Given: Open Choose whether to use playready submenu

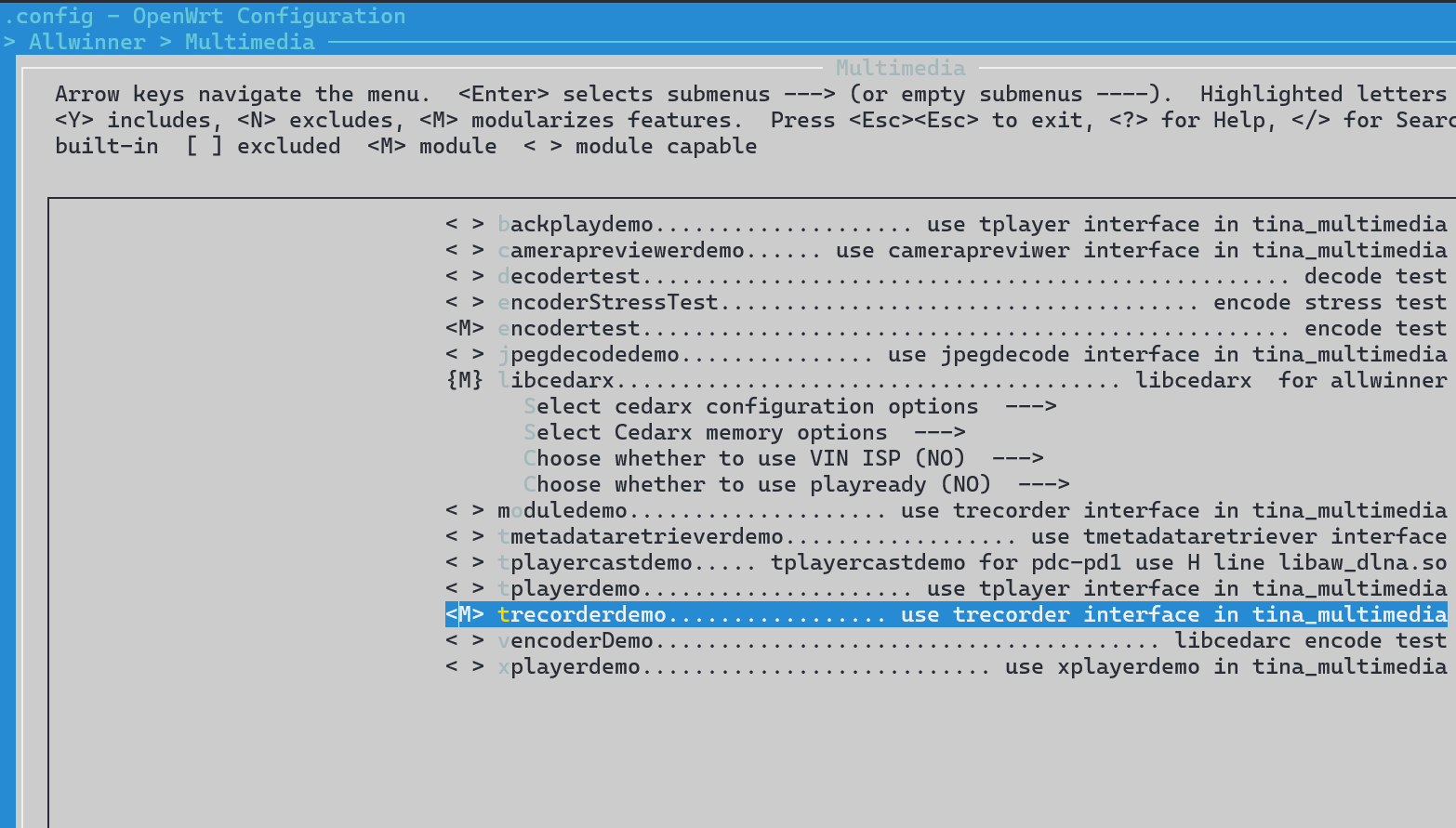Looking at the screenshot, I should tap(797, 484).
